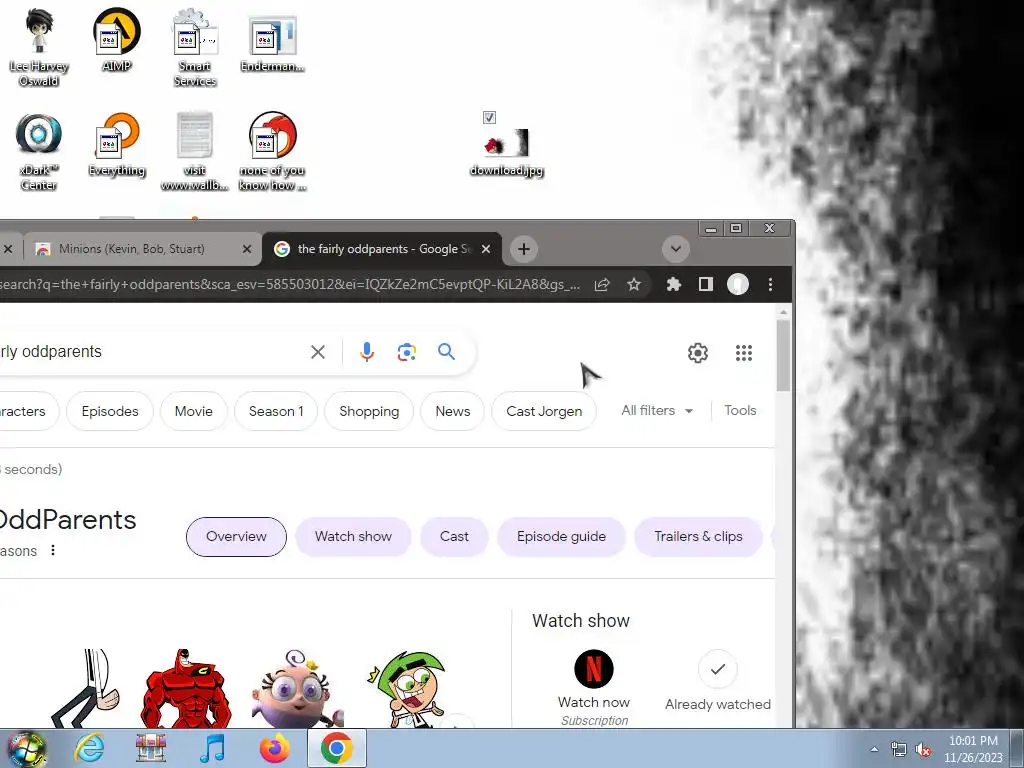Switch to the Minions (Kevin, Bob, Stuart) tab
The height and width of the screenshot is (768, 1024).
(131, 249)
